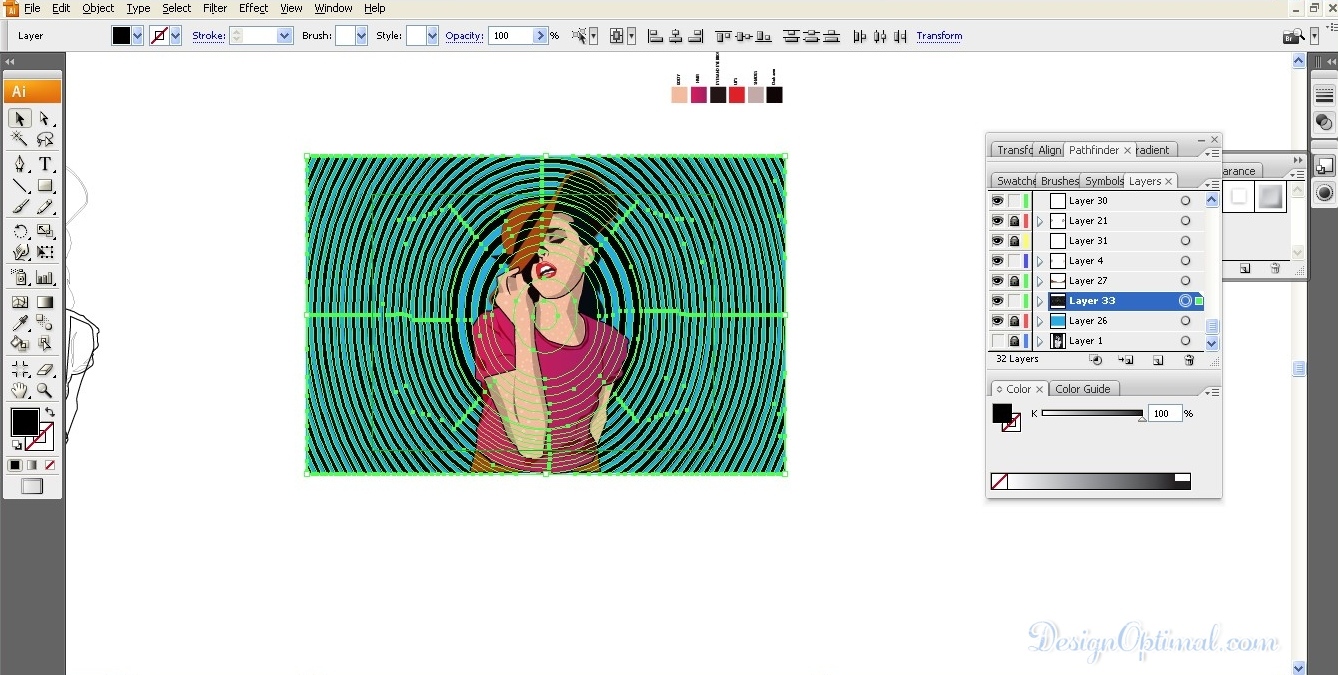Select the Pen tool
The width and height of the screenshot is (1338, 675).
(19, 164)
